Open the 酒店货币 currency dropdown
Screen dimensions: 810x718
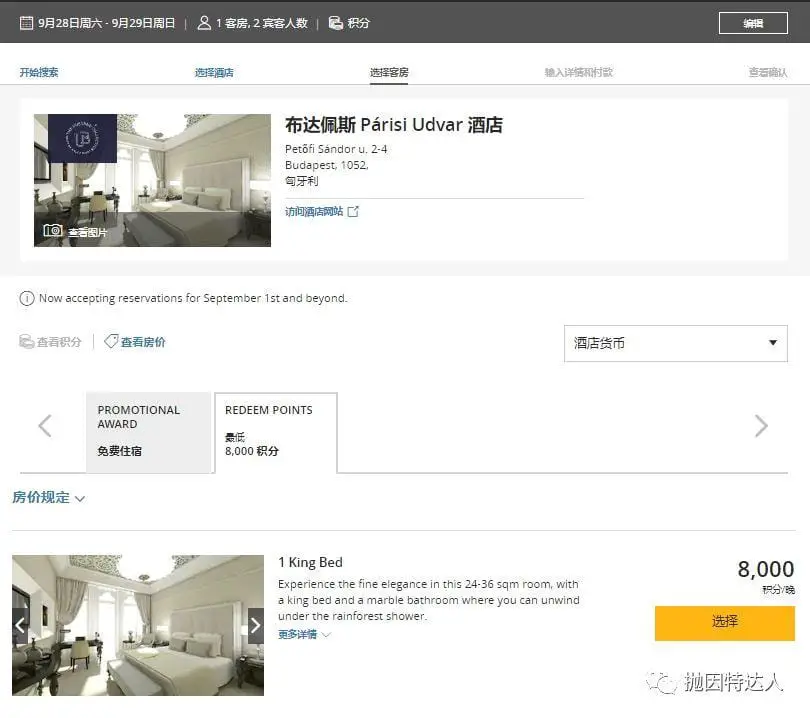676,344
